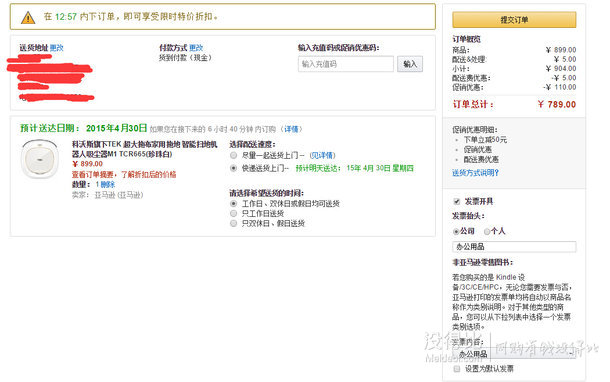610x382 pixels.
Task: Select 个人 invoice title option
Action: [487, 231]
